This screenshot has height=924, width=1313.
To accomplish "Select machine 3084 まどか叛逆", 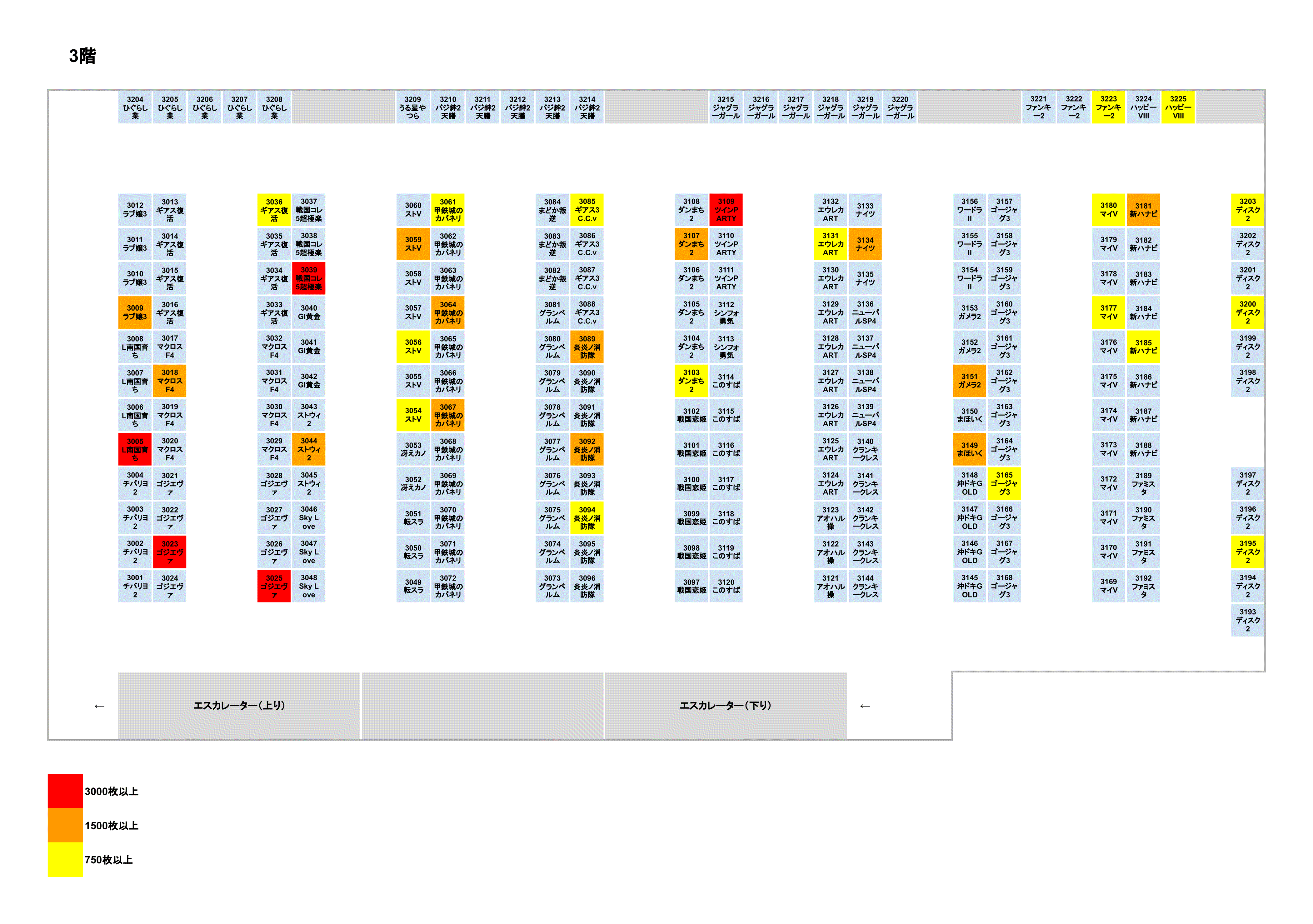I will pyautogui.click(x=552, y=210).
